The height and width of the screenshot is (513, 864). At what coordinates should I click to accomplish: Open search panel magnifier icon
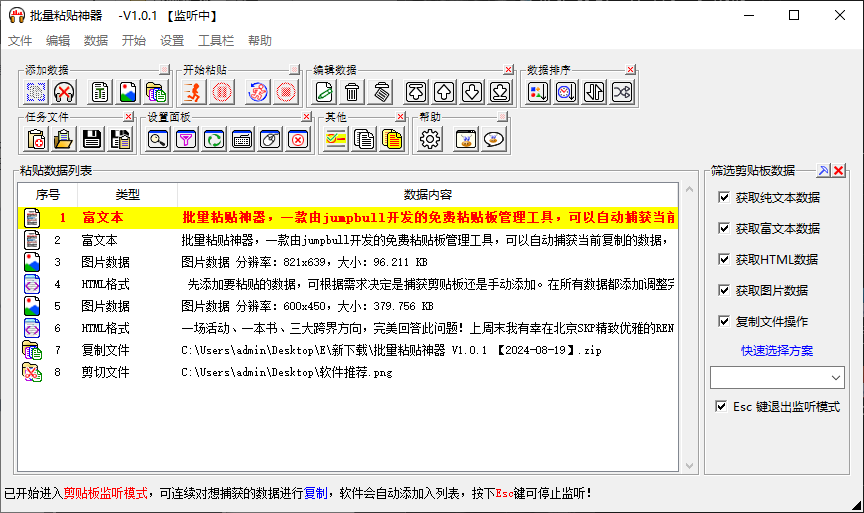158,139
